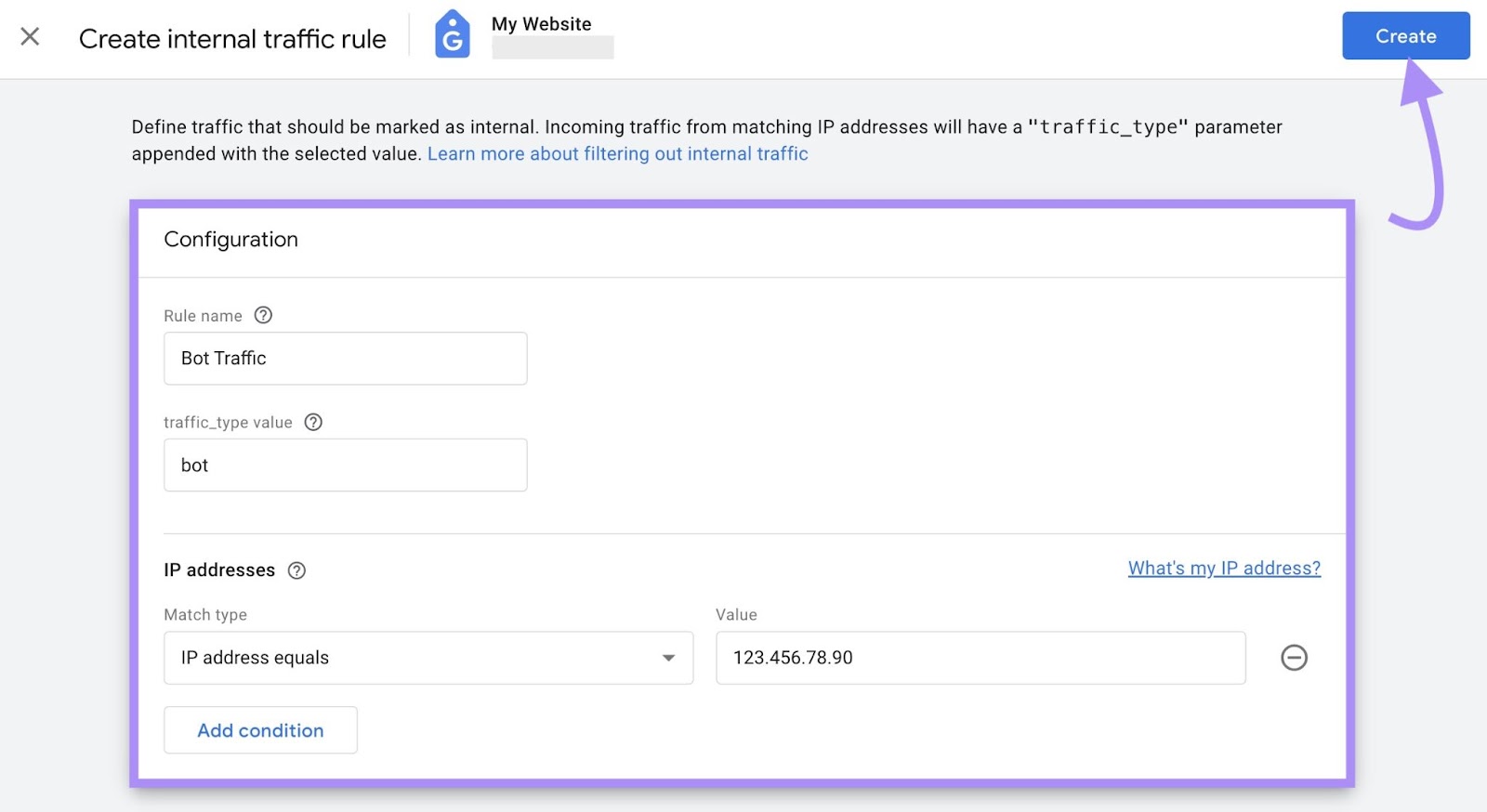Click the Create button
1487x812 pixels.
[1405, 36]
